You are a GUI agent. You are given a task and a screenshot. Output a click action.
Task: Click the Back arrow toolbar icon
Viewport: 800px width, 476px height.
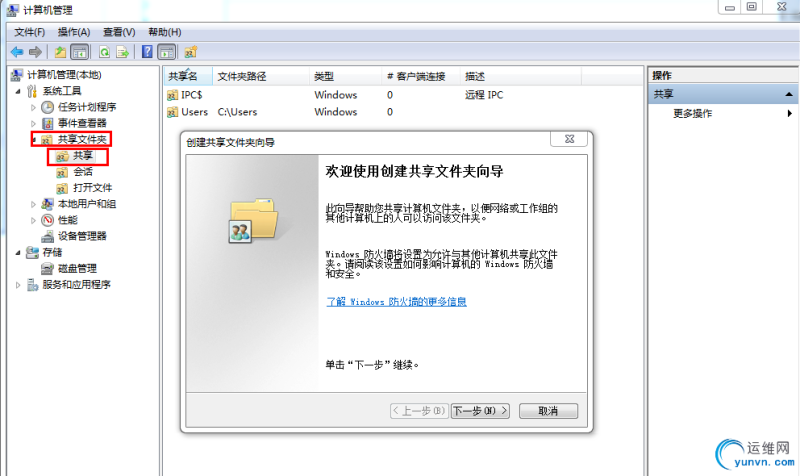pyautogui.click(x=17, y=52)
